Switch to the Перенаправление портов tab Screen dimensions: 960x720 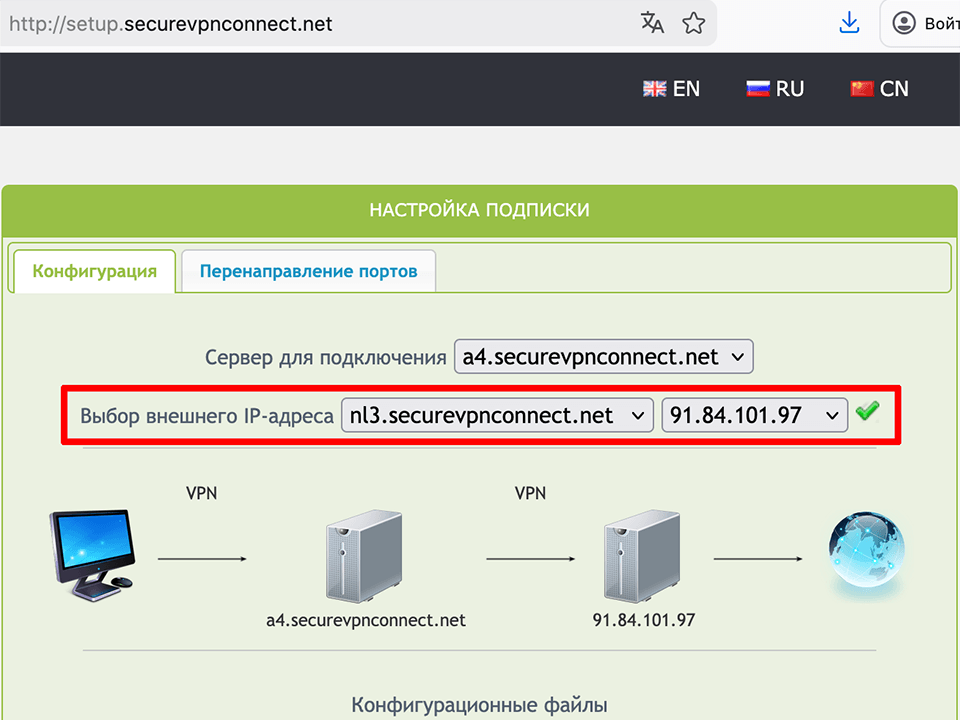click(307, 270)
